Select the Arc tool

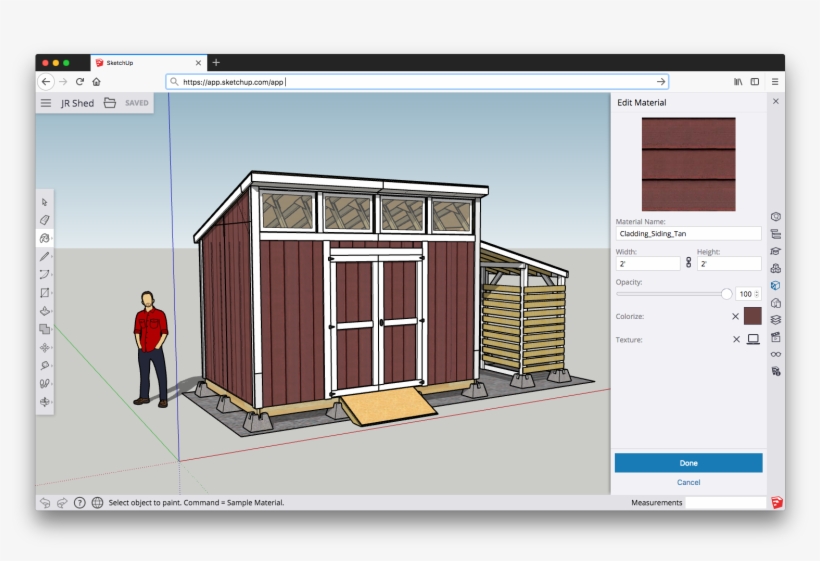44,274
